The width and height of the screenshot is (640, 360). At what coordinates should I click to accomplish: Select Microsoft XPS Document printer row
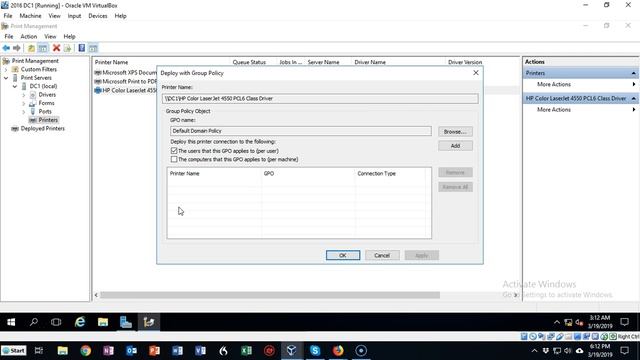point(126,72)
